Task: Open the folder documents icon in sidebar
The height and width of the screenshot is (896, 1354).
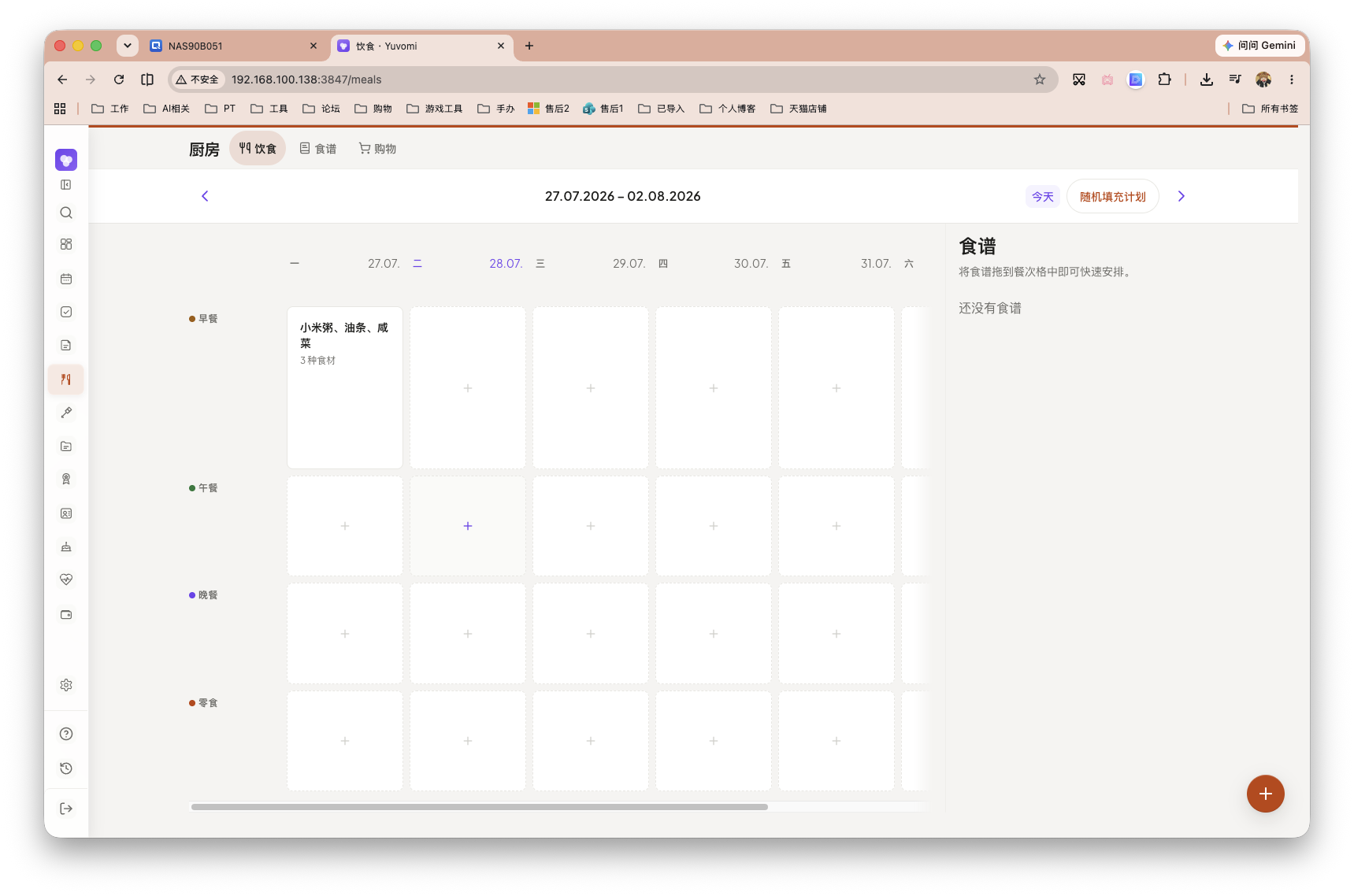Action: pyautogui.click(x=66, y=446)
